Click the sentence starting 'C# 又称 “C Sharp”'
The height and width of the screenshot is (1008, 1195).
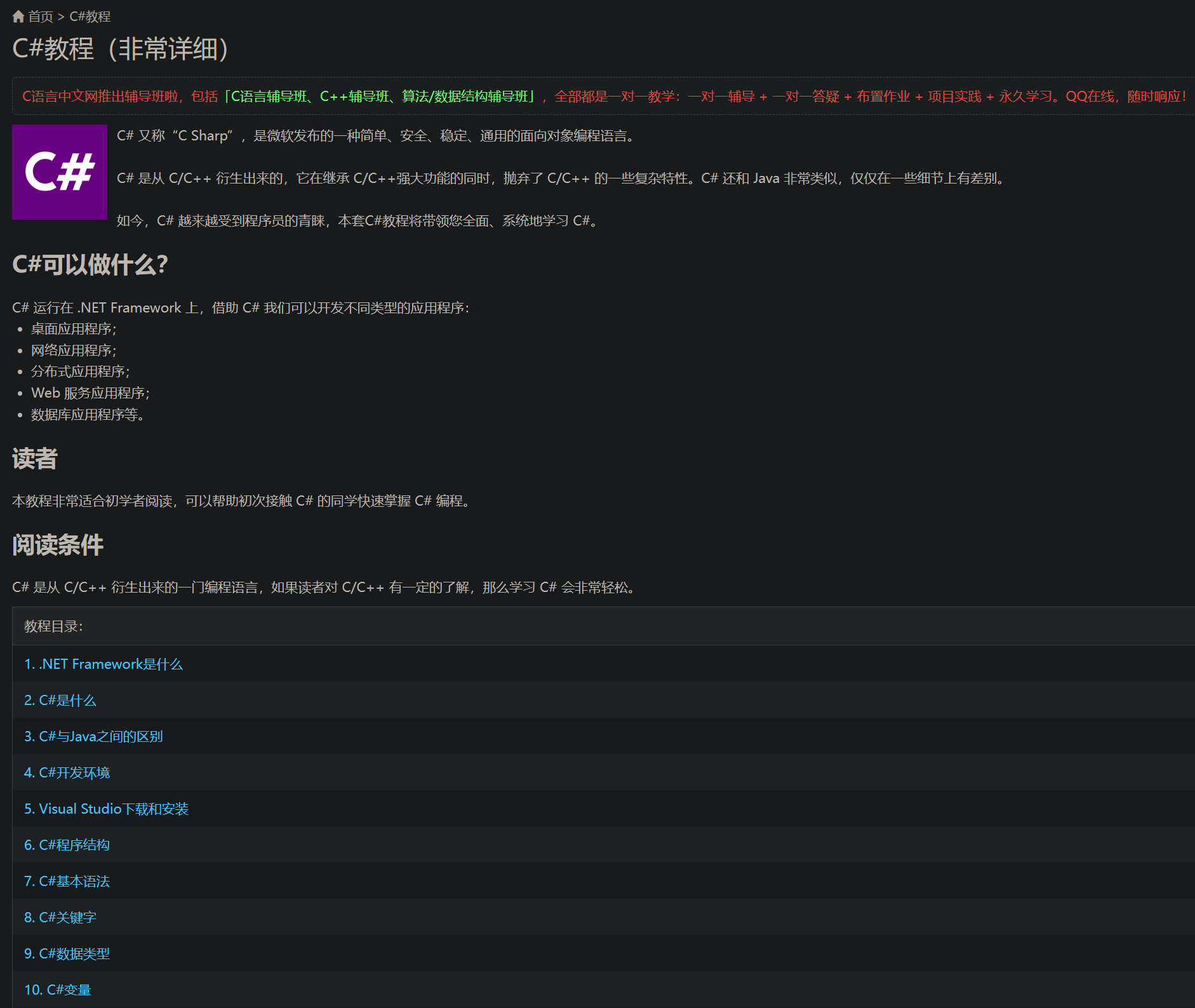click(x=375, y=136)
